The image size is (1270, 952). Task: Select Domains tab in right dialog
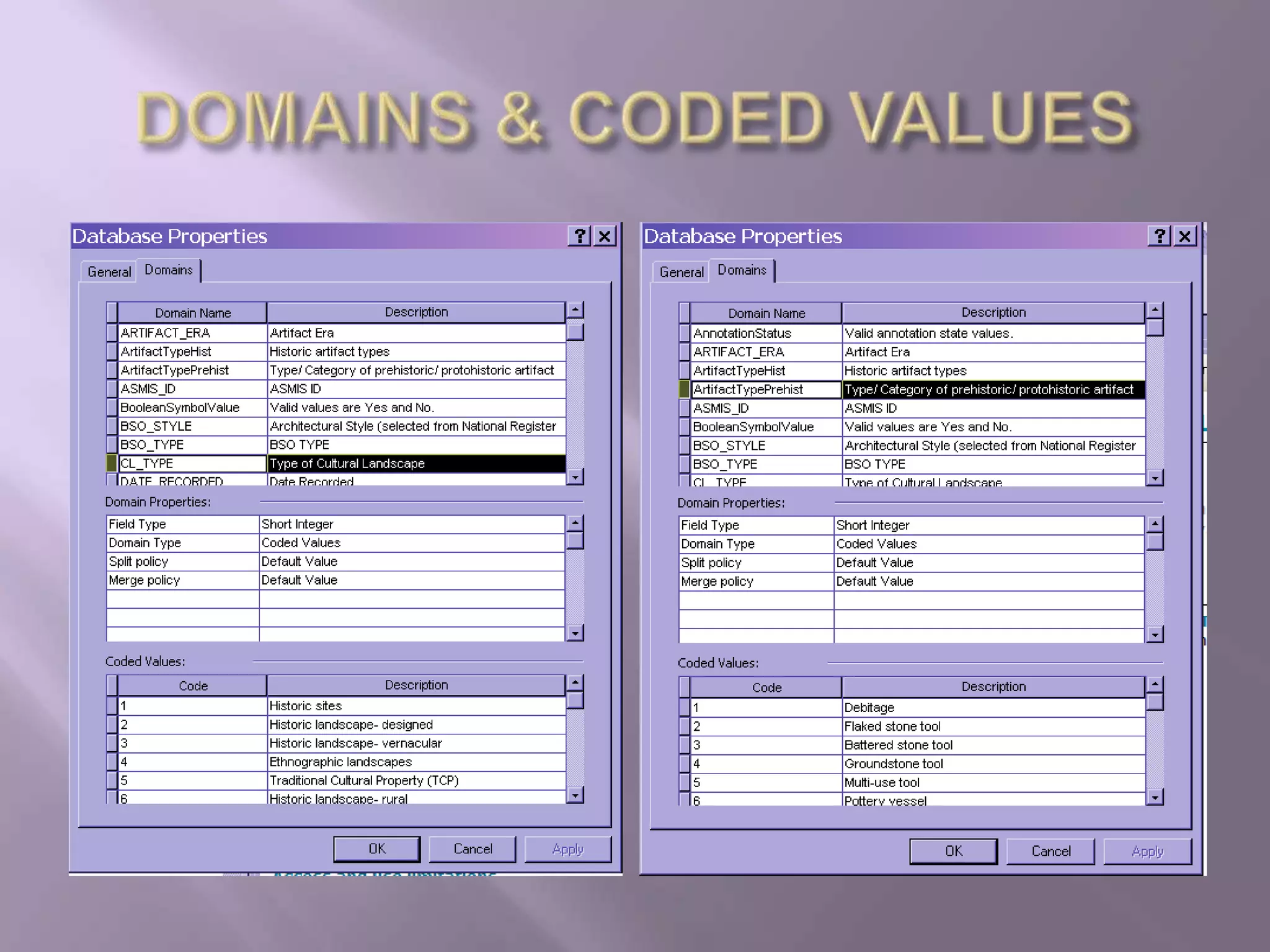[x=742, y=270]
